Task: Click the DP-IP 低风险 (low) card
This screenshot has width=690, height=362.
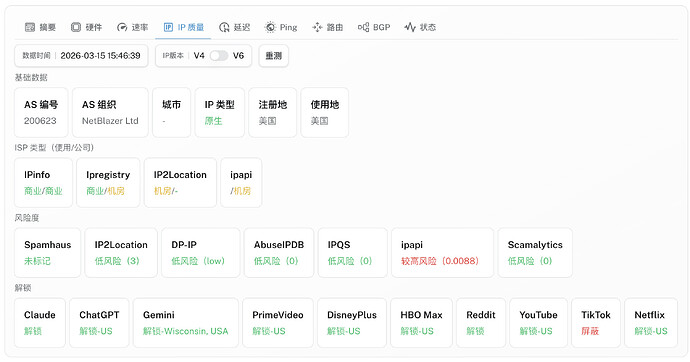Action: point(201,252)
